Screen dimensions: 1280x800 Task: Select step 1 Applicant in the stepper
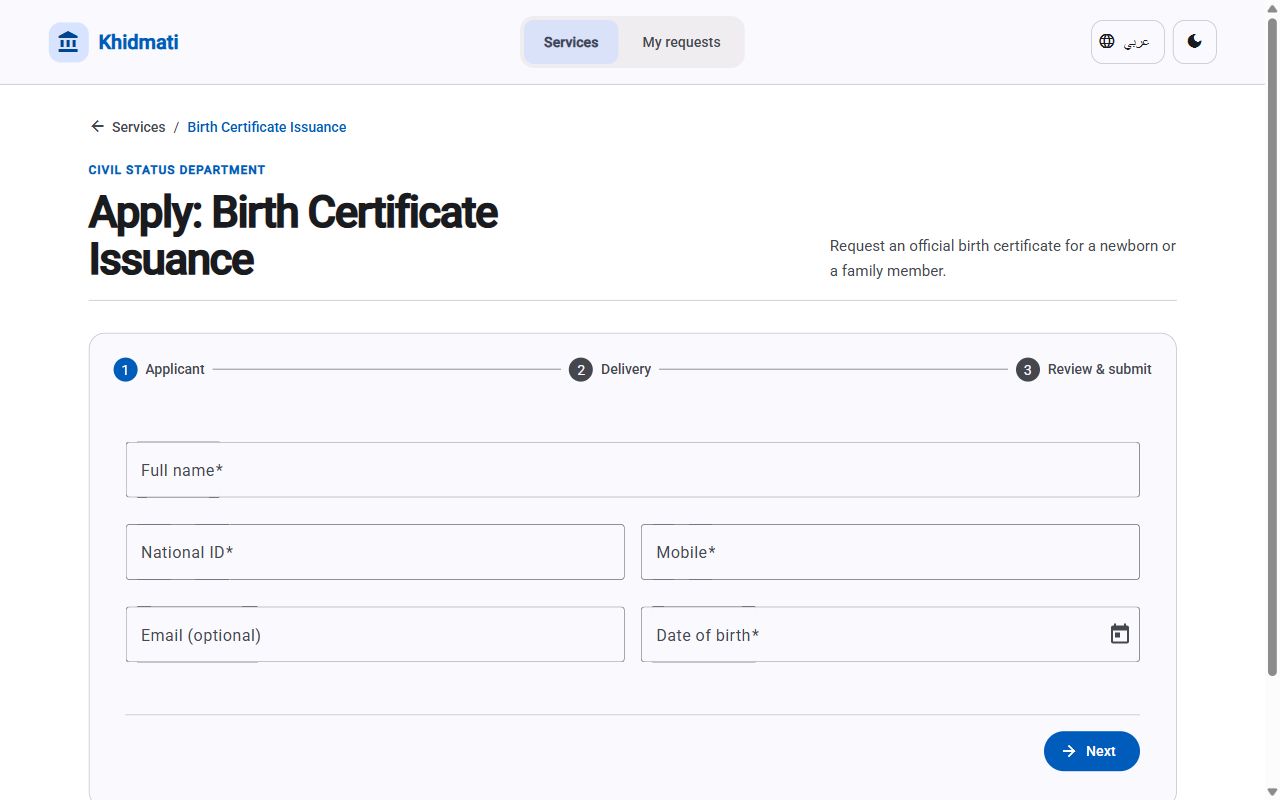[x=159, y=369]
